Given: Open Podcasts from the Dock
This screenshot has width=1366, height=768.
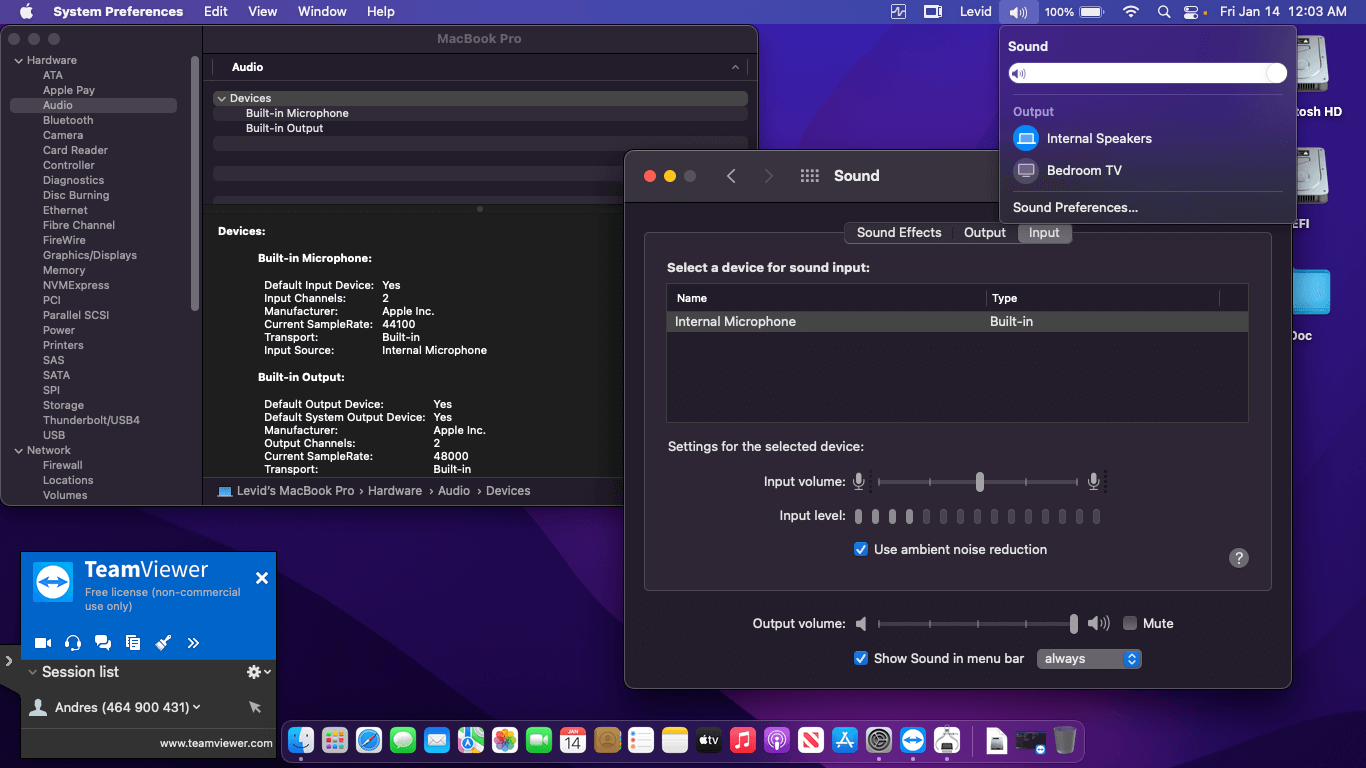Looking at the screenshot, I should [776, 740].
